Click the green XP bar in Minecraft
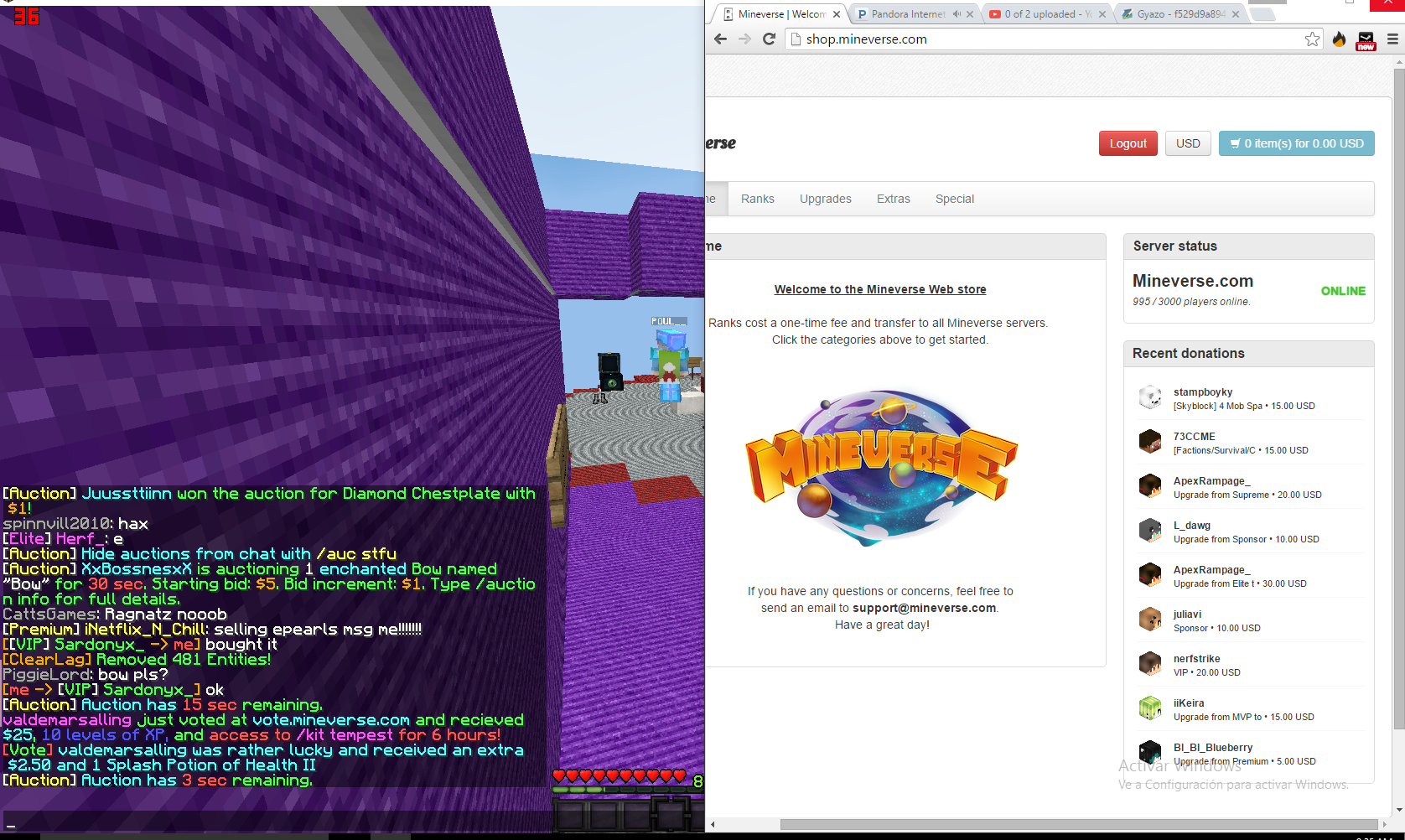The width and height of the screenshot is (1405, 840). coord(627,789)
